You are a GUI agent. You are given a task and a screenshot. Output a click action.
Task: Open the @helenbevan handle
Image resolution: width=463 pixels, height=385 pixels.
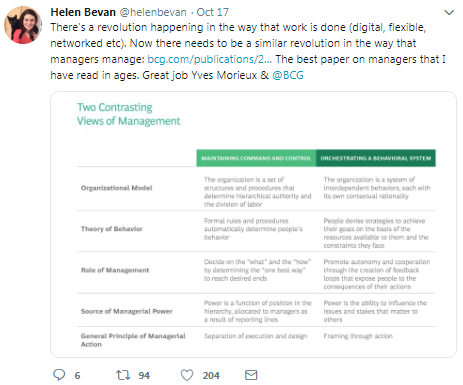click(x=153, y=12)
